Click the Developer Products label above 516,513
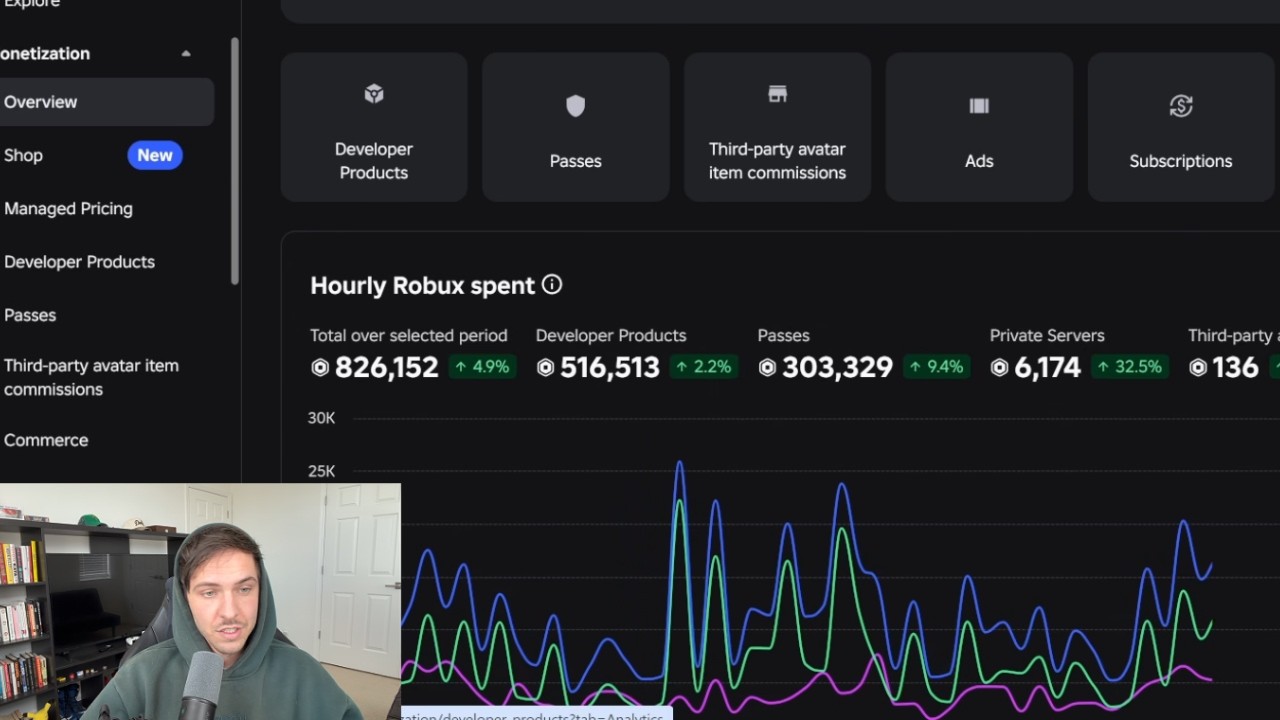The height and width of the screenshot is (720, 1280). (611, 336)
